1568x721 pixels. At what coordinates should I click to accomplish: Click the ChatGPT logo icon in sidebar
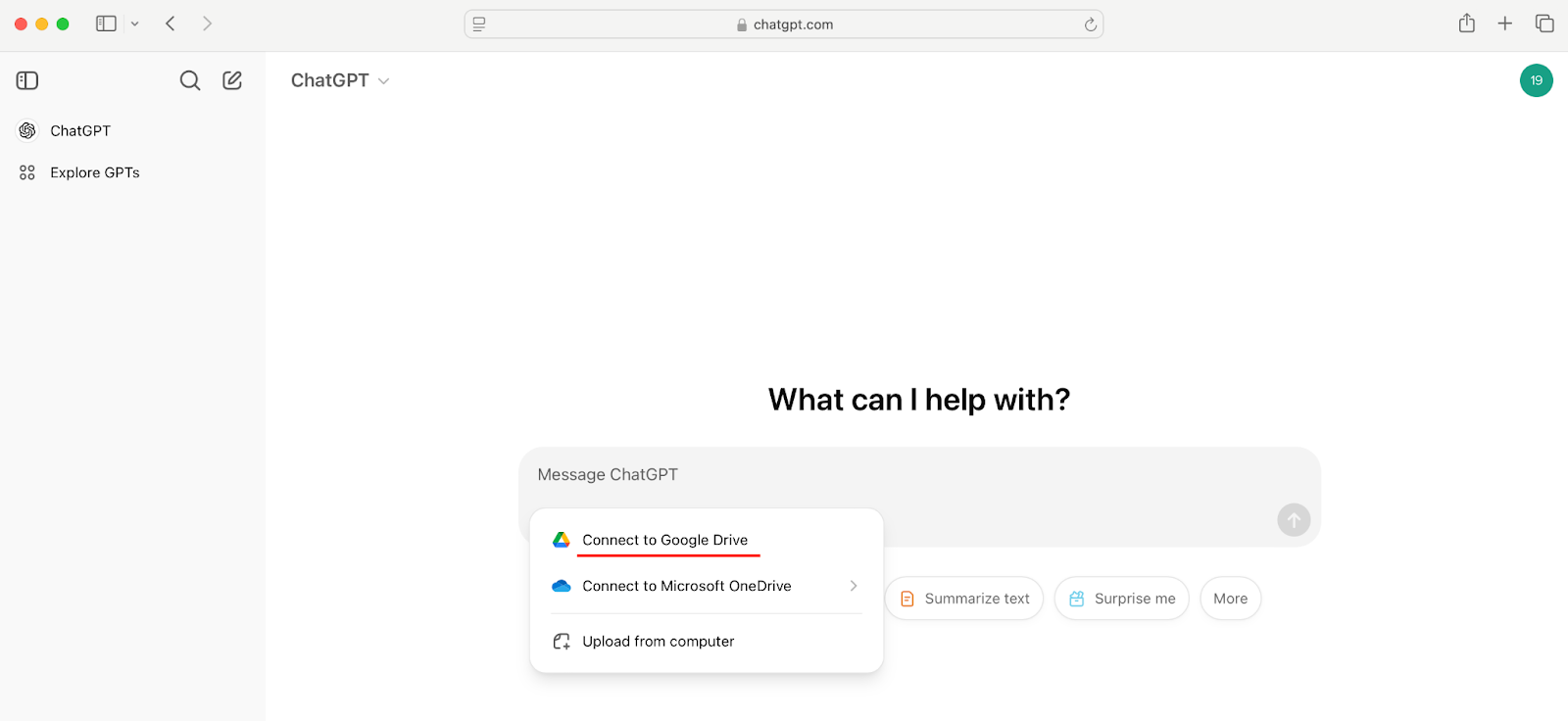pyautogui.click(x=27, y=130)
